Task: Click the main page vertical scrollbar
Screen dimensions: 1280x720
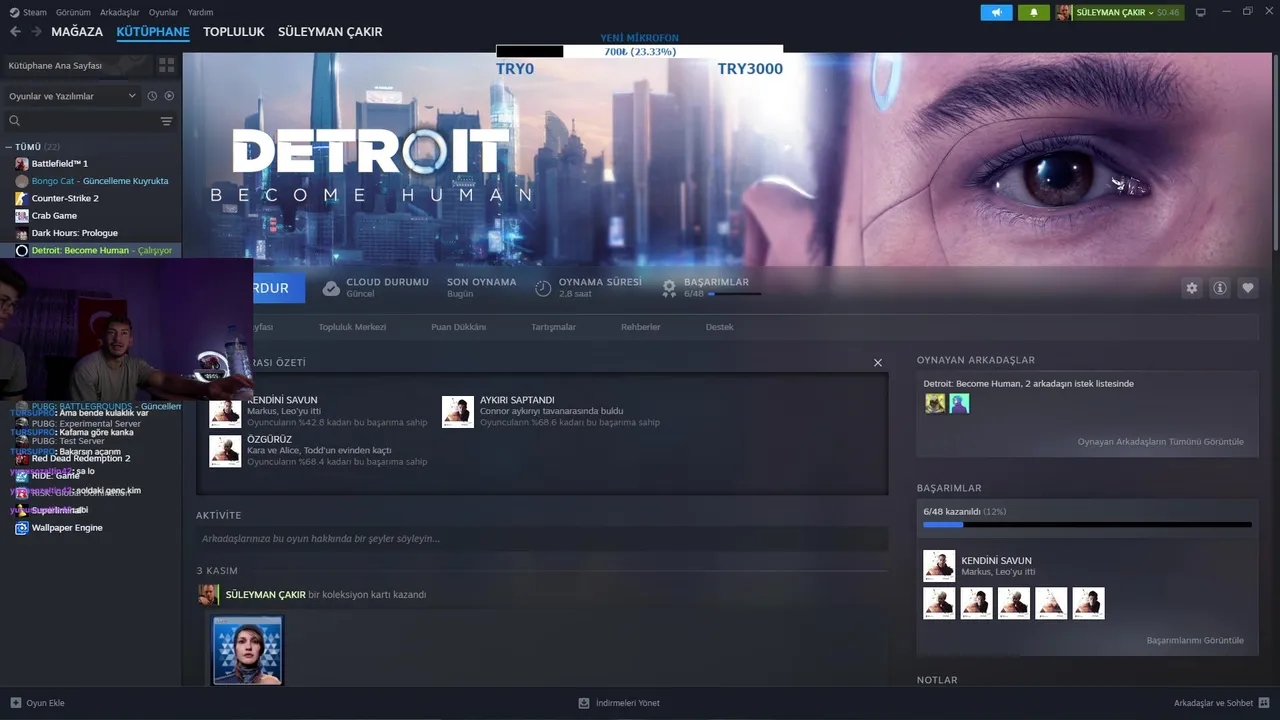Action: point(1275,150)
